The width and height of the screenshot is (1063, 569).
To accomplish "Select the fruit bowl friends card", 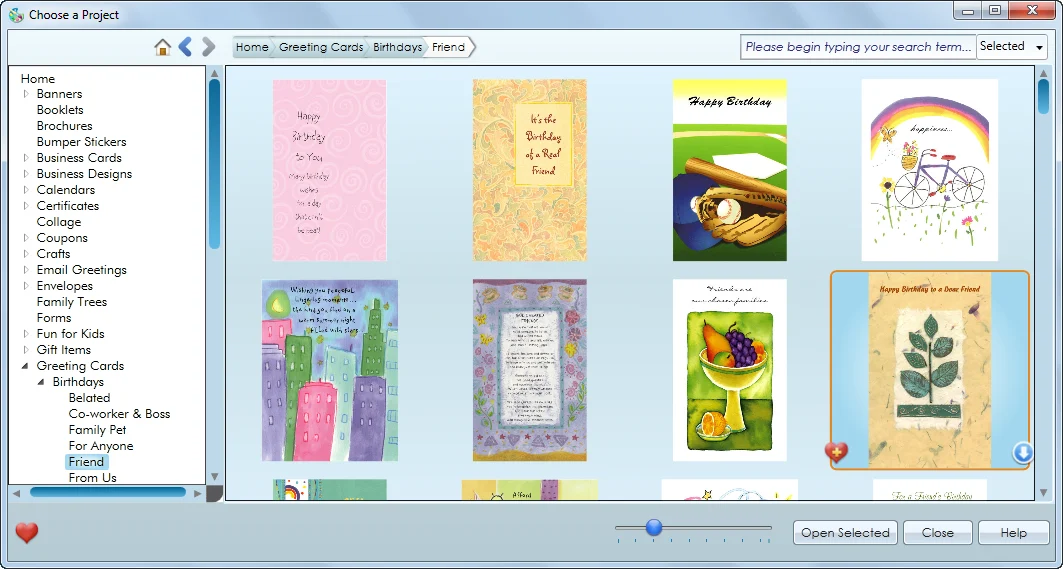I will click(729, 370).
